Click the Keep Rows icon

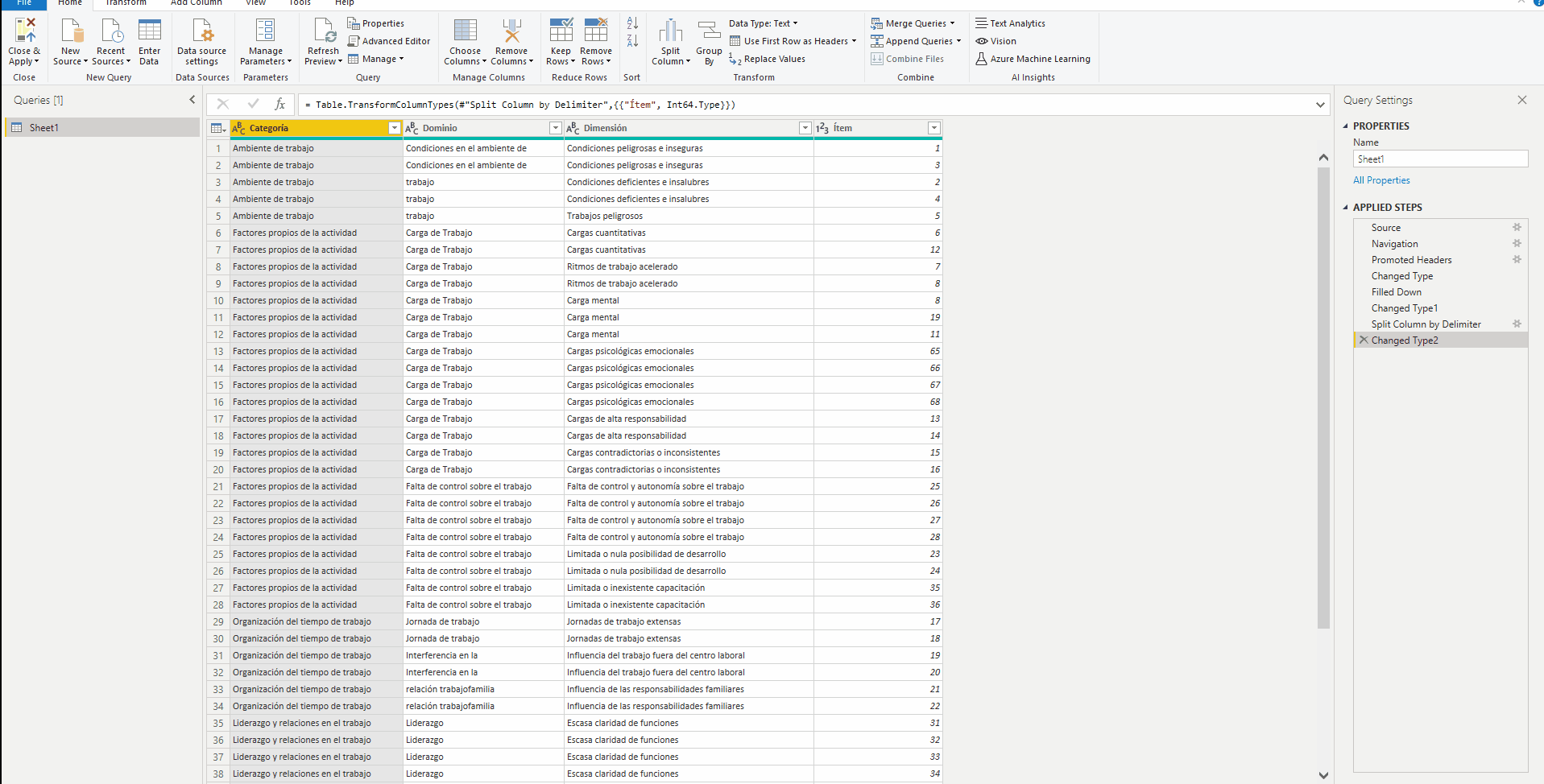point(561,31)
